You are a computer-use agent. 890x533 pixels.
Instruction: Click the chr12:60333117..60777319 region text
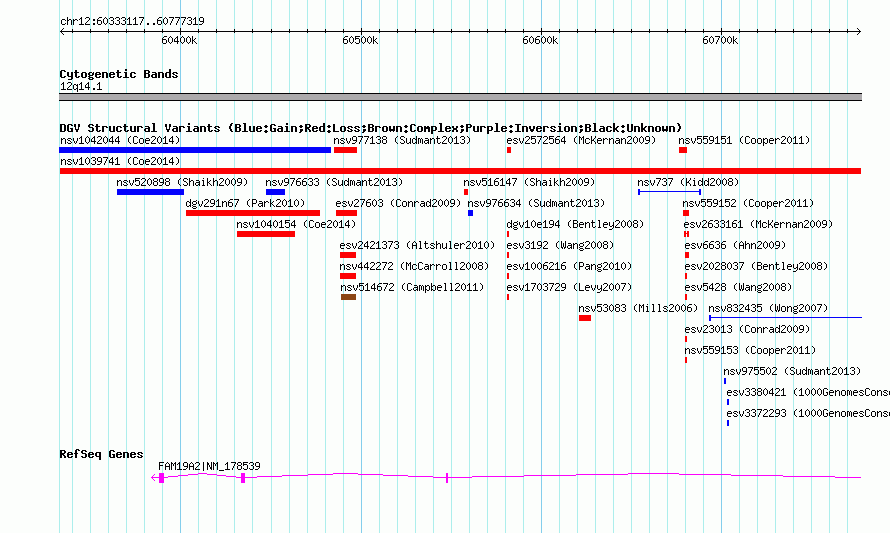132,22
